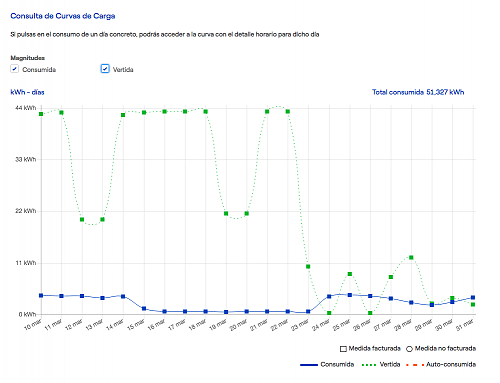
Task: Click the 0 kWh axis label
Action: [x=27, y=314]
